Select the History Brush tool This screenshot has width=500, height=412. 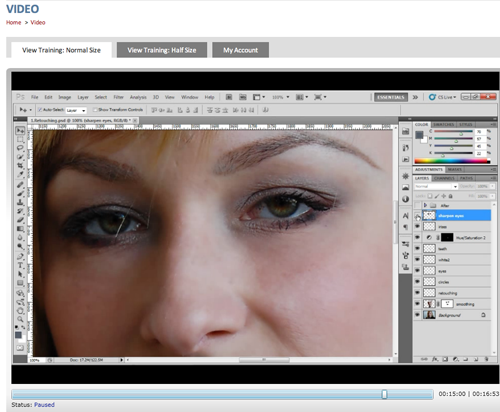tap(20, 211)
